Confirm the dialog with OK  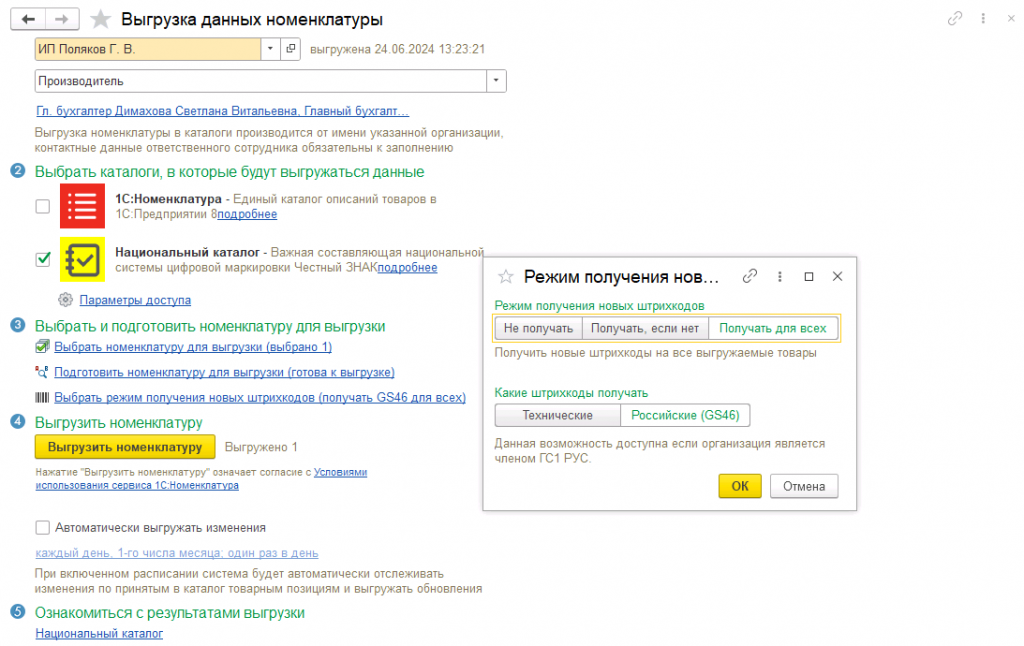click(739, 486)
